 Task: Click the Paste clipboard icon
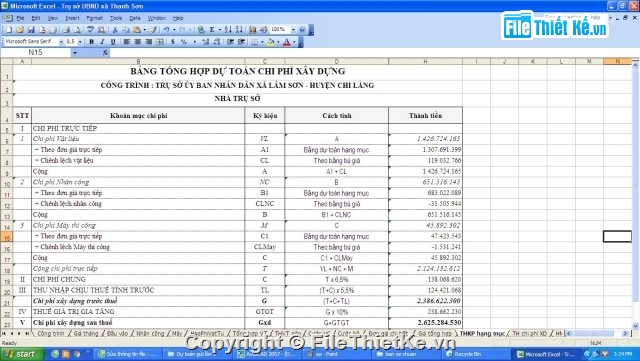pyautogui.click(x=137, y=30)
